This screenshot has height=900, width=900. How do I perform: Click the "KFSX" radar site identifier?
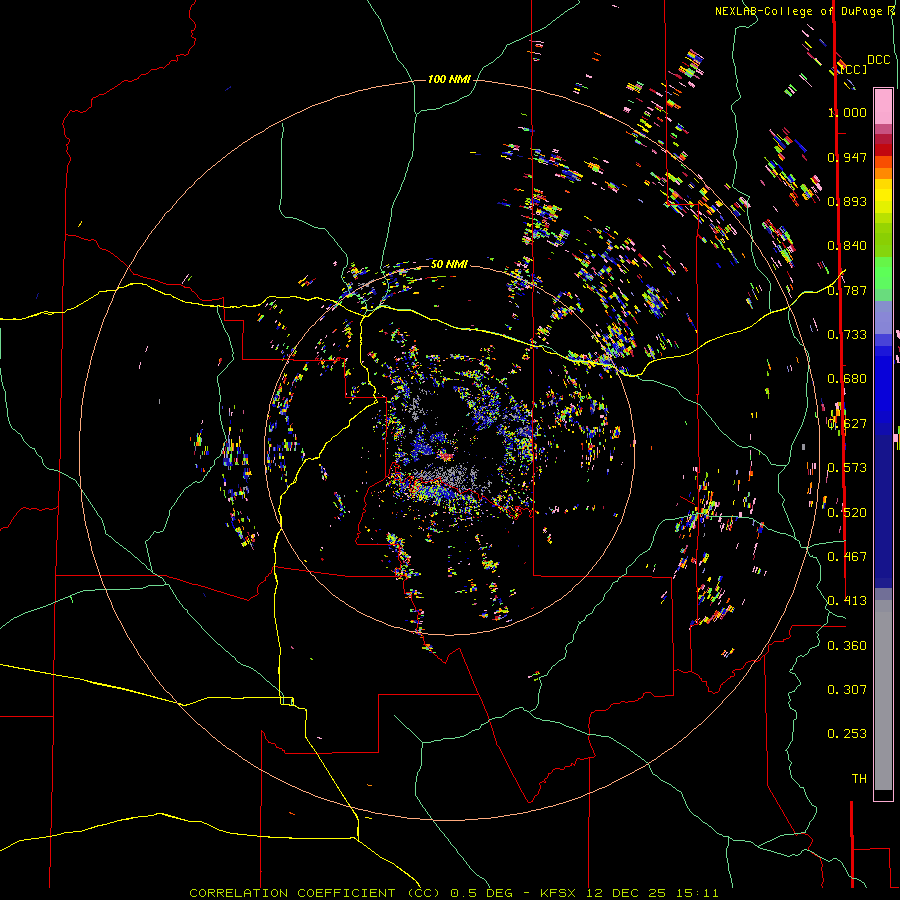click(560, 893)
